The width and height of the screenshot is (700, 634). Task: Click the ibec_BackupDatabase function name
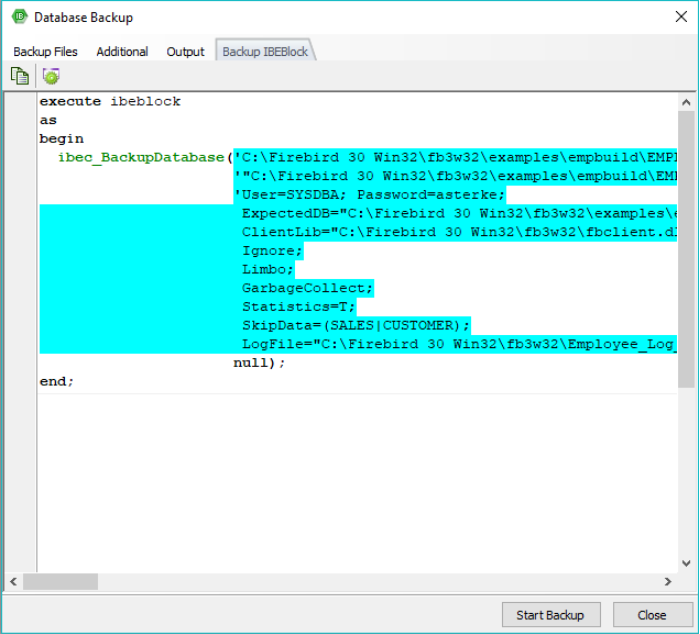tap(141, 158)
